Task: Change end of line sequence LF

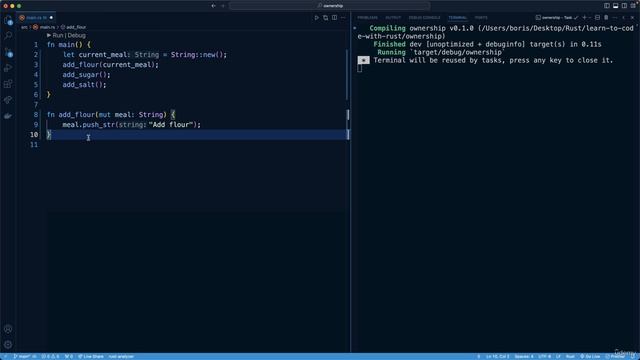Action: point(558,356)
